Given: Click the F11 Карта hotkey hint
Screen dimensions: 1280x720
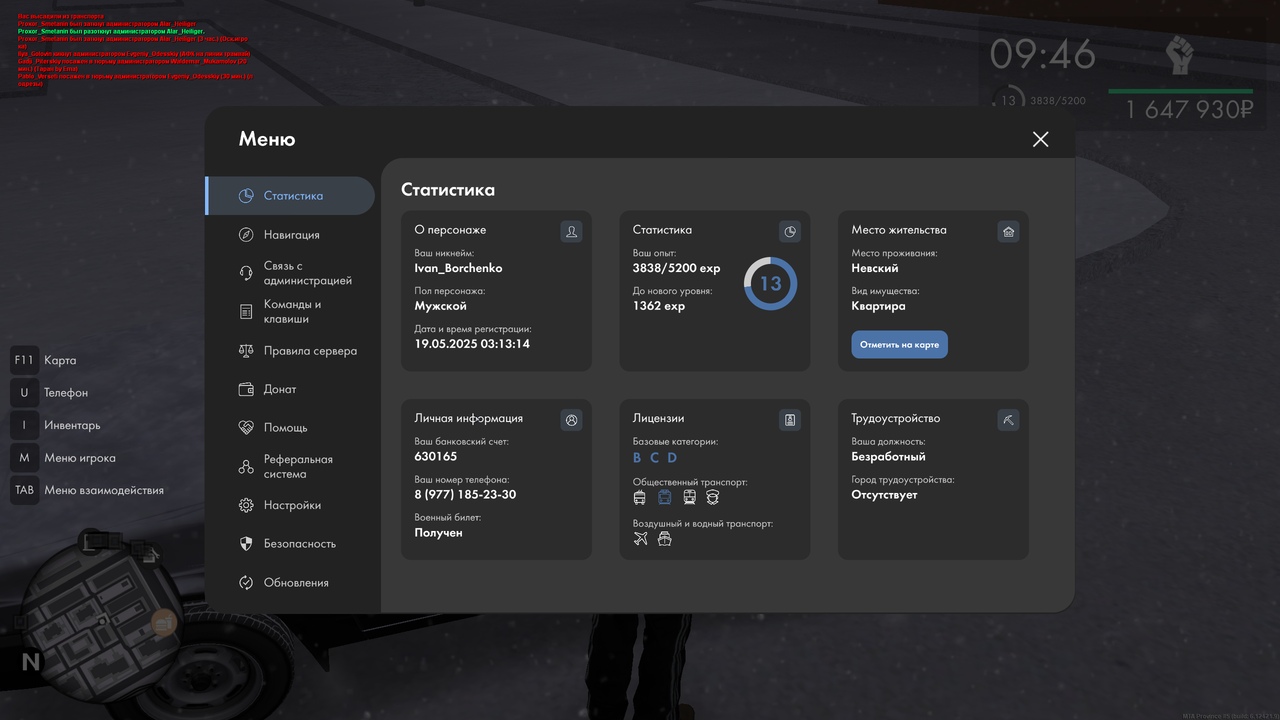Looking at the screenshot, I should pos(44,360).
